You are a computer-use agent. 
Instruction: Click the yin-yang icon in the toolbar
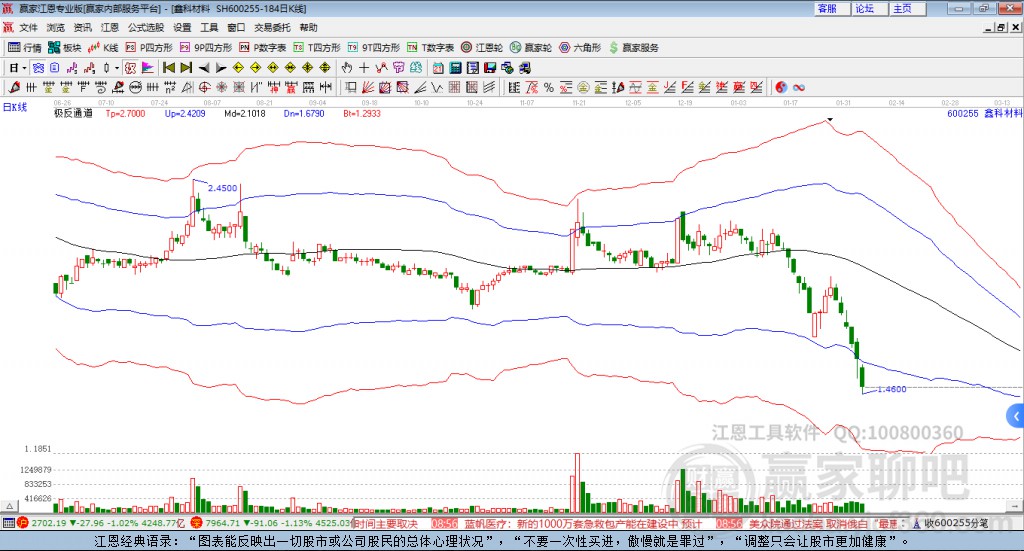(x=780, y=88)
